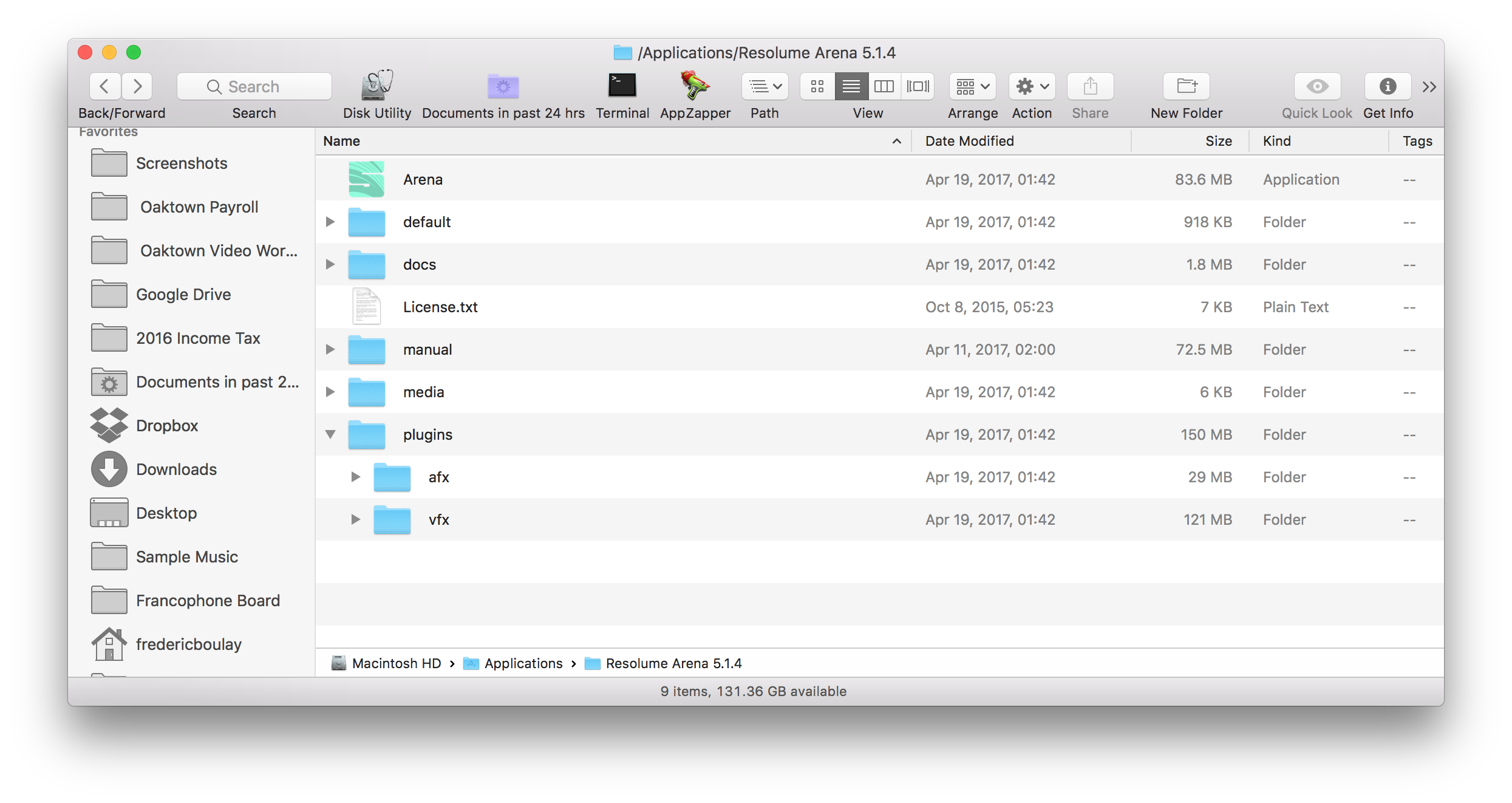Open Documents in past 24 hrs toolbar folder
The height and width of the screenshot is (803, 1512).
click(x=503, y=86)
